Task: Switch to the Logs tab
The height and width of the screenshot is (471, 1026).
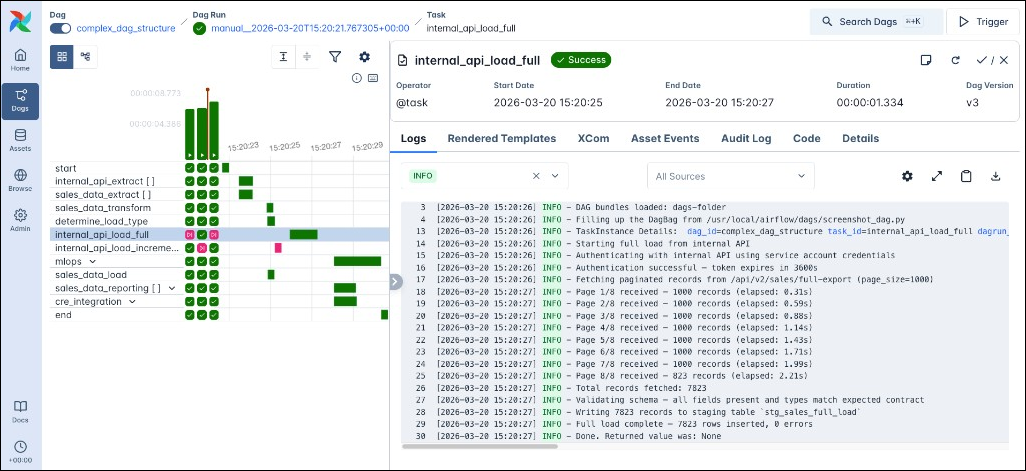Action: point(414,139)
